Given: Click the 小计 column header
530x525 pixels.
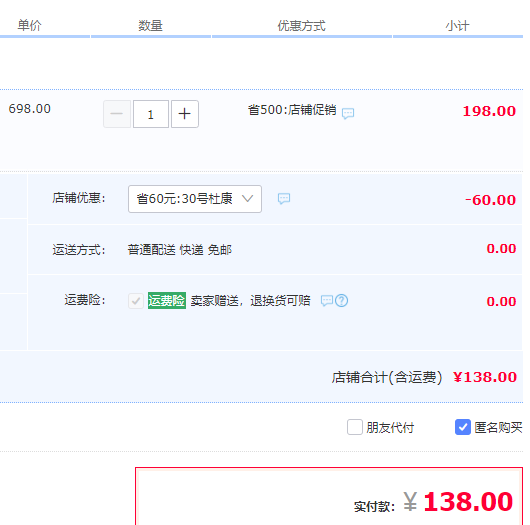Looking at the screenshot, I should click(x=457, y=26).
